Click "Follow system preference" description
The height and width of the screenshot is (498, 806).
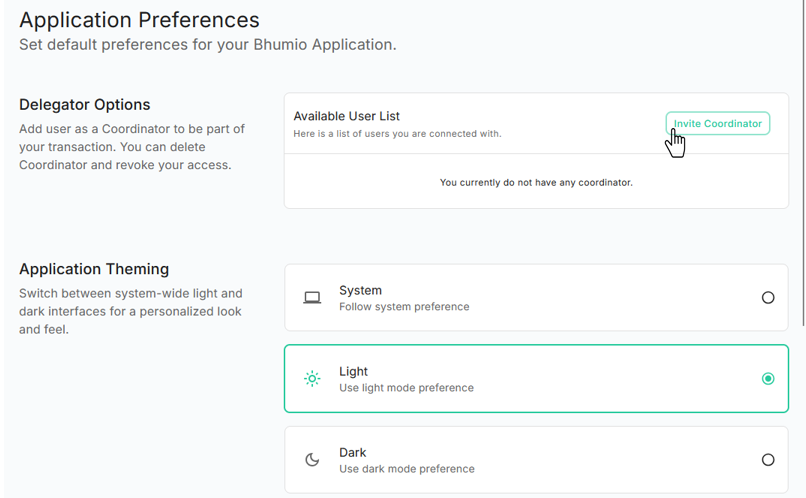point(403,307)
